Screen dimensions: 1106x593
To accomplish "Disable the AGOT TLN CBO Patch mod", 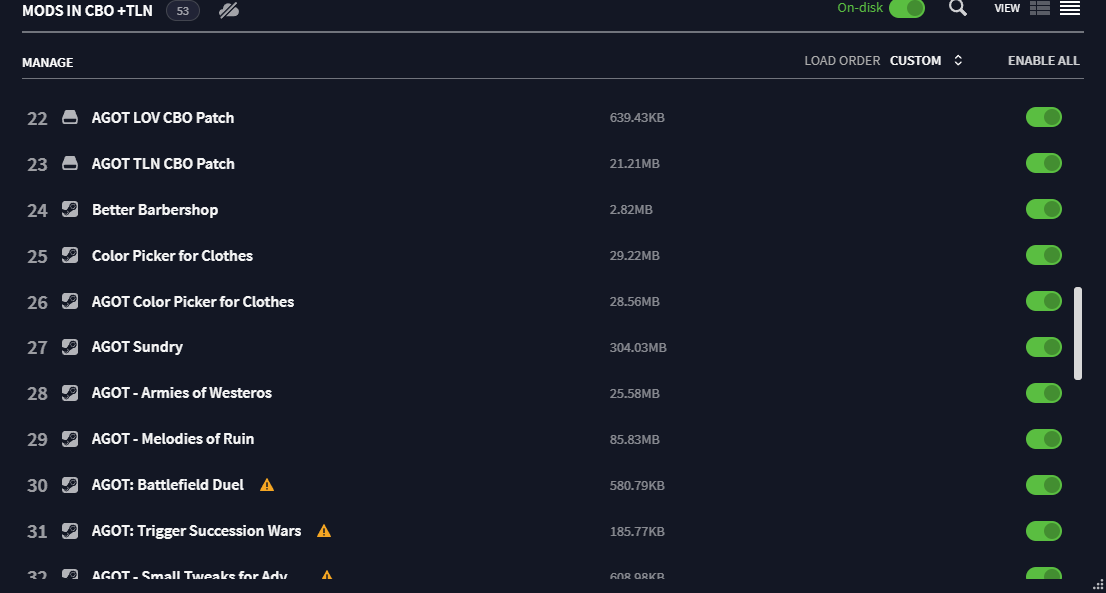I will [x=1043, y=164].
